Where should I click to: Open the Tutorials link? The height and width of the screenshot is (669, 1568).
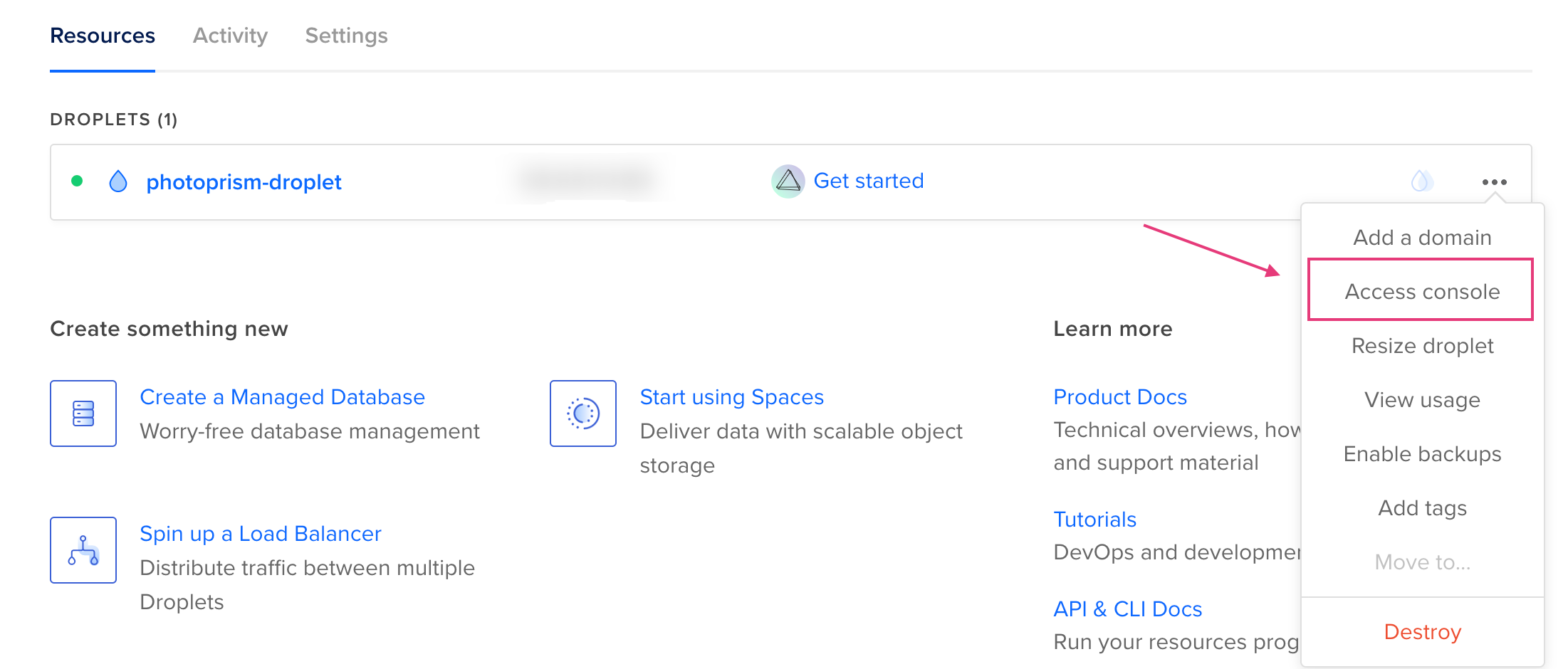1094,519
